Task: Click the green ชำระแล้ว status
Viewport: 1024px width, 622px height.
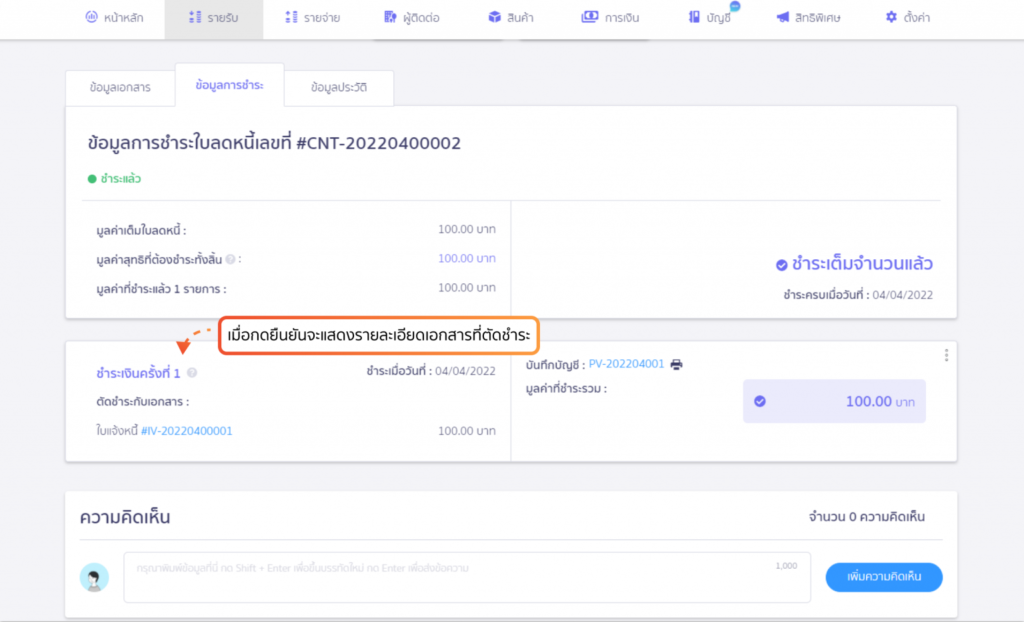Action: coord(115,178)
